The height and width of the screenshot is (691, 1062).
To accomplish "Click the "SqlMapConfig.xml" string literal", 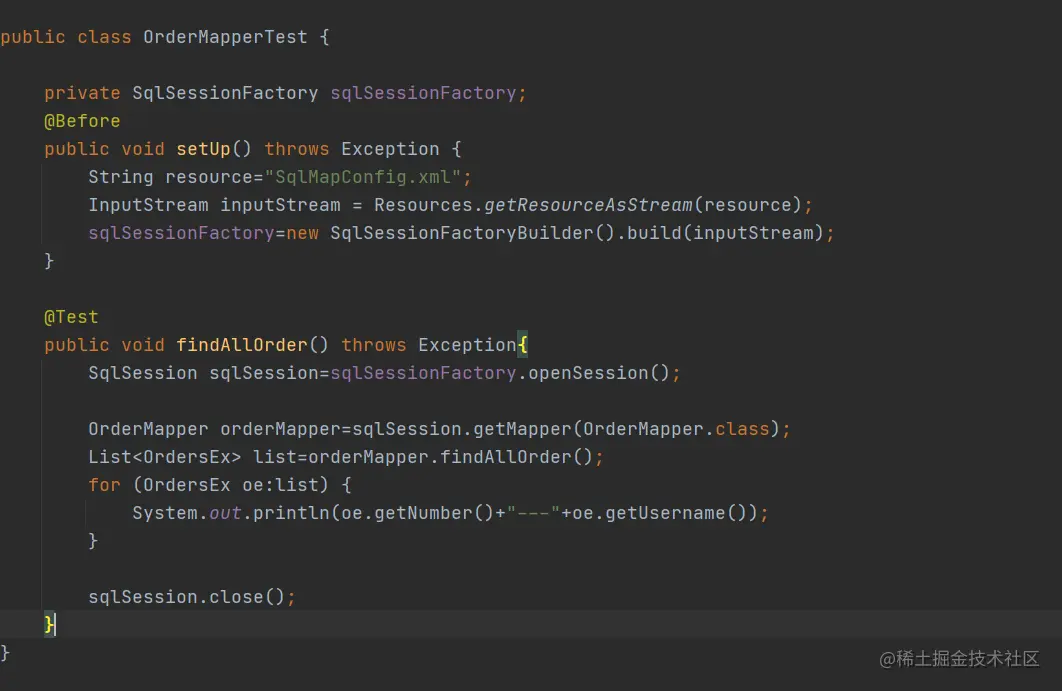I will 363,177.
